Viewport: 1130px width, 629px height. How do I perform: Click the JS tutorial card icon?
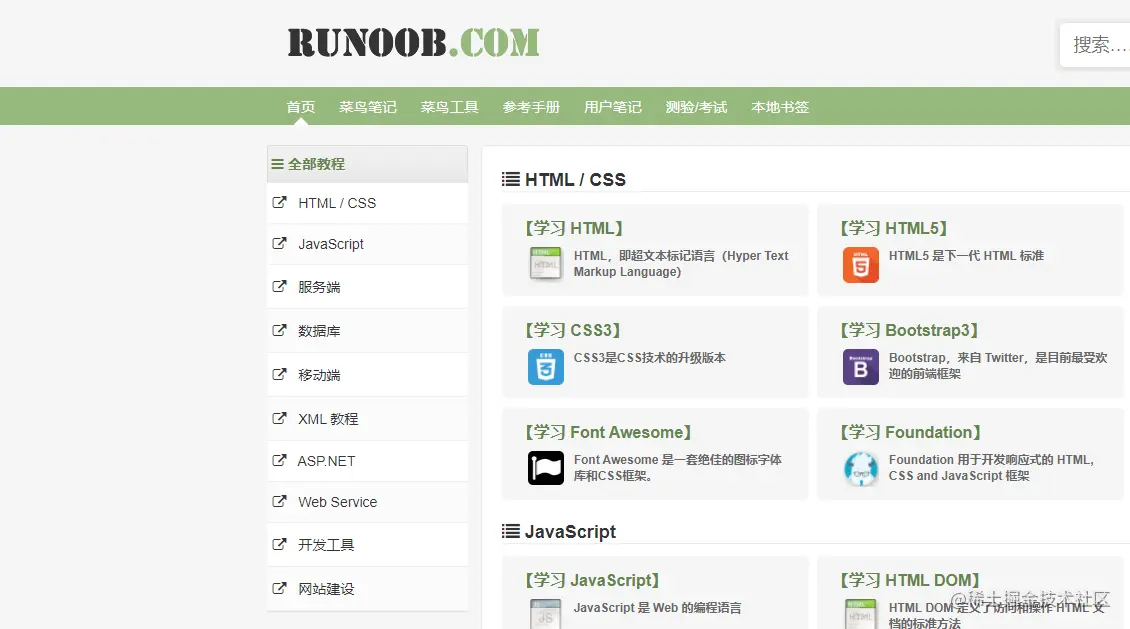point(546,614)
